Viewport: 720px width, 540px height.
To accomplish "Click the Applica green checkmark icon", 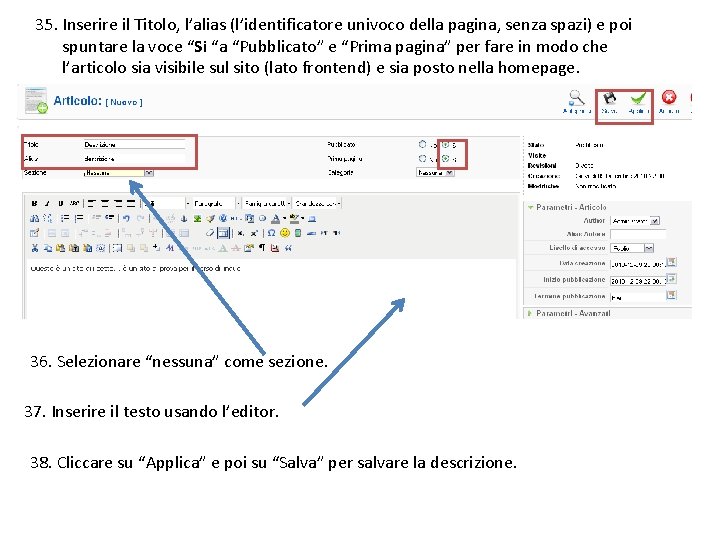I will point(638,98).
